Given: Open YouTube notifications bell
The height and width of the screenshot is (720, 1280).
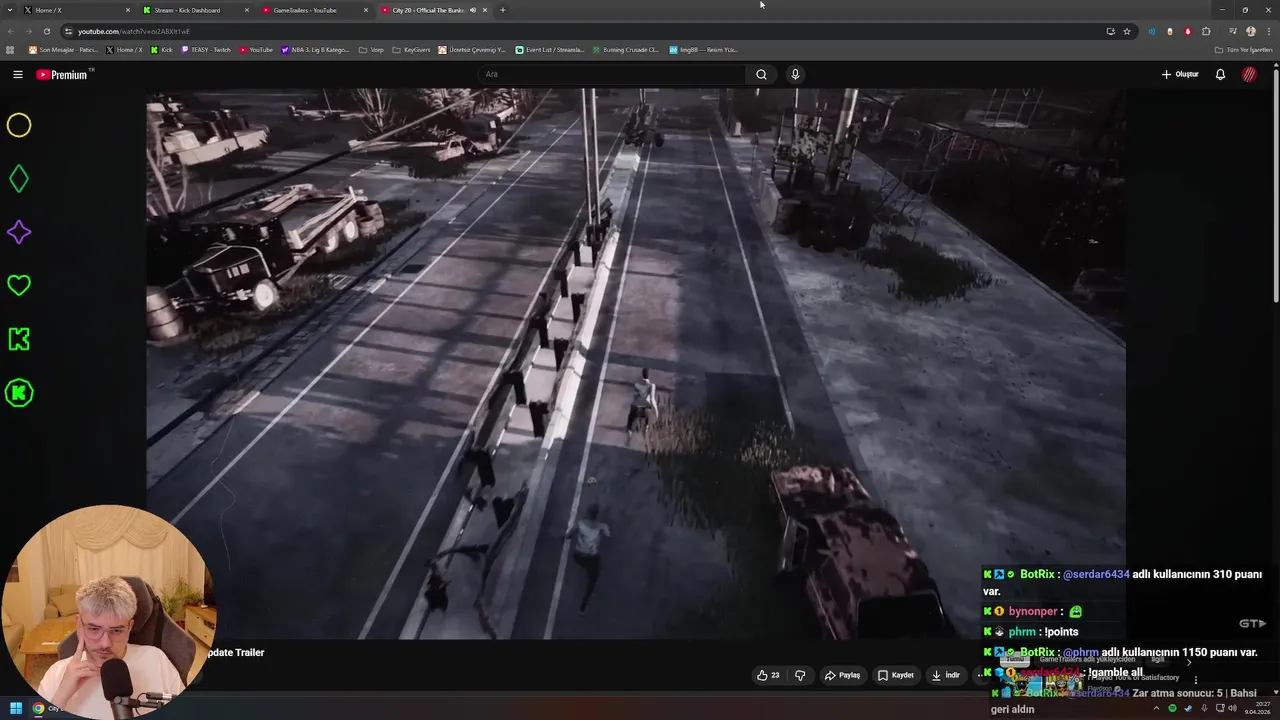Looking at the screenshot, I should click(1220, 74).
